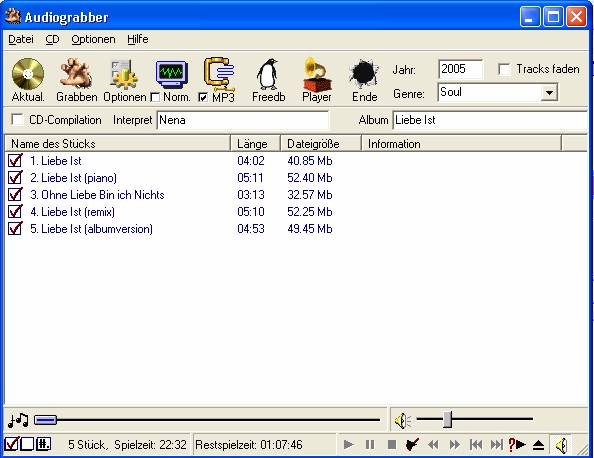Open the Hilfe menu
594x458 pixels.
(x=138, y=39)
